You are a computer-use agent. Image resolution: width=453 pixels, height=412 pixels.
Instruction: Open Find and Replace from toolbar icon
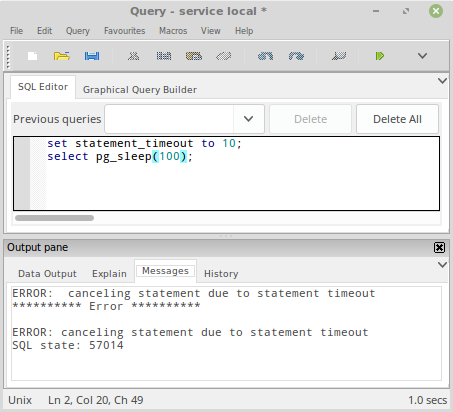point(339,56)
